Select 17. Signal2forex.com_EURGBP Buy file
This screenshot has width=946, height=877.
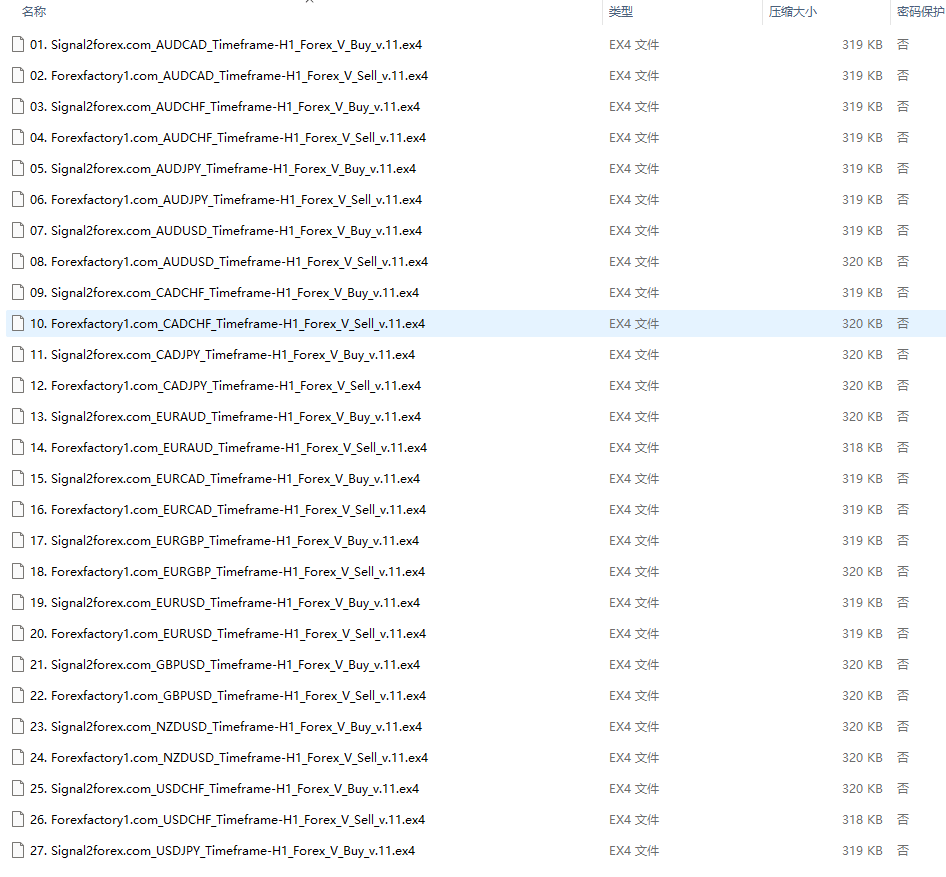click(x=224, y=540)
